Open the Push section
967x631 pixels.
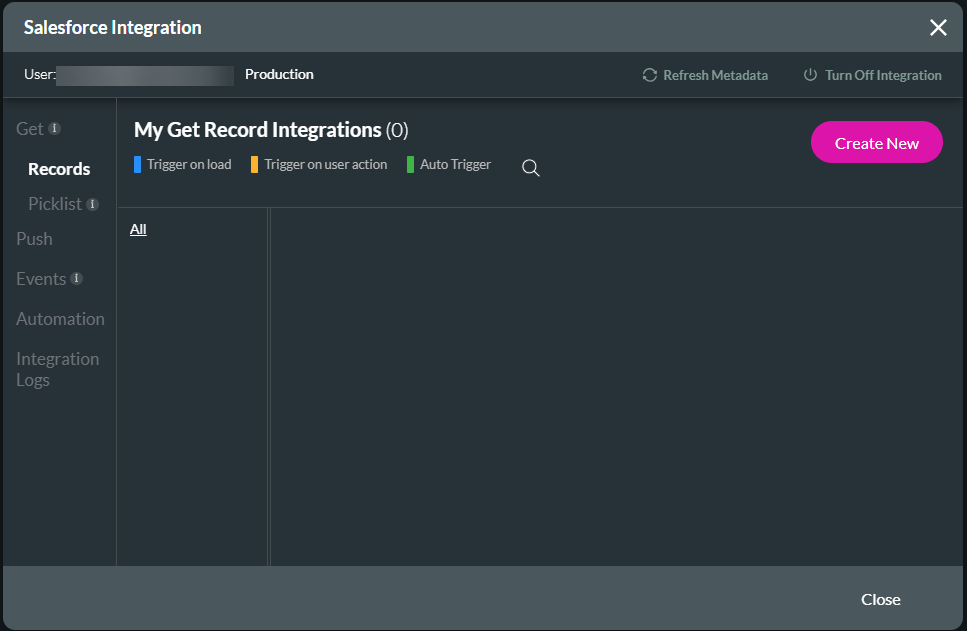[x=35, y=239]
